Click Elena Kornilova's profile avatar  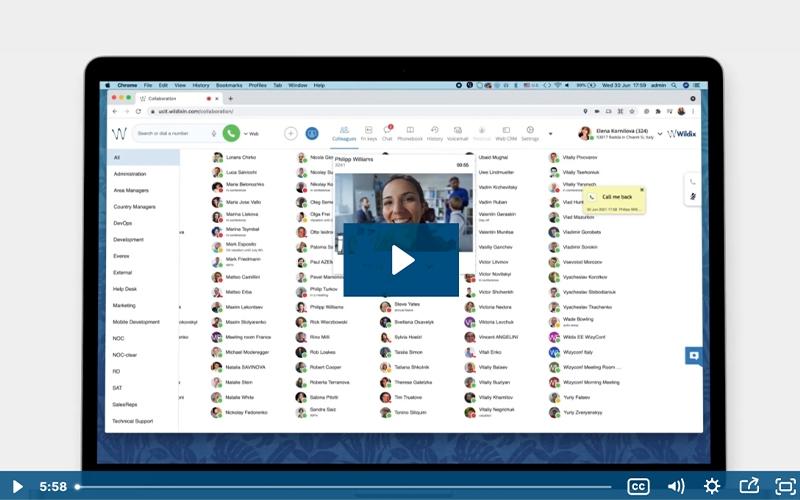click(x=585, y=134)
